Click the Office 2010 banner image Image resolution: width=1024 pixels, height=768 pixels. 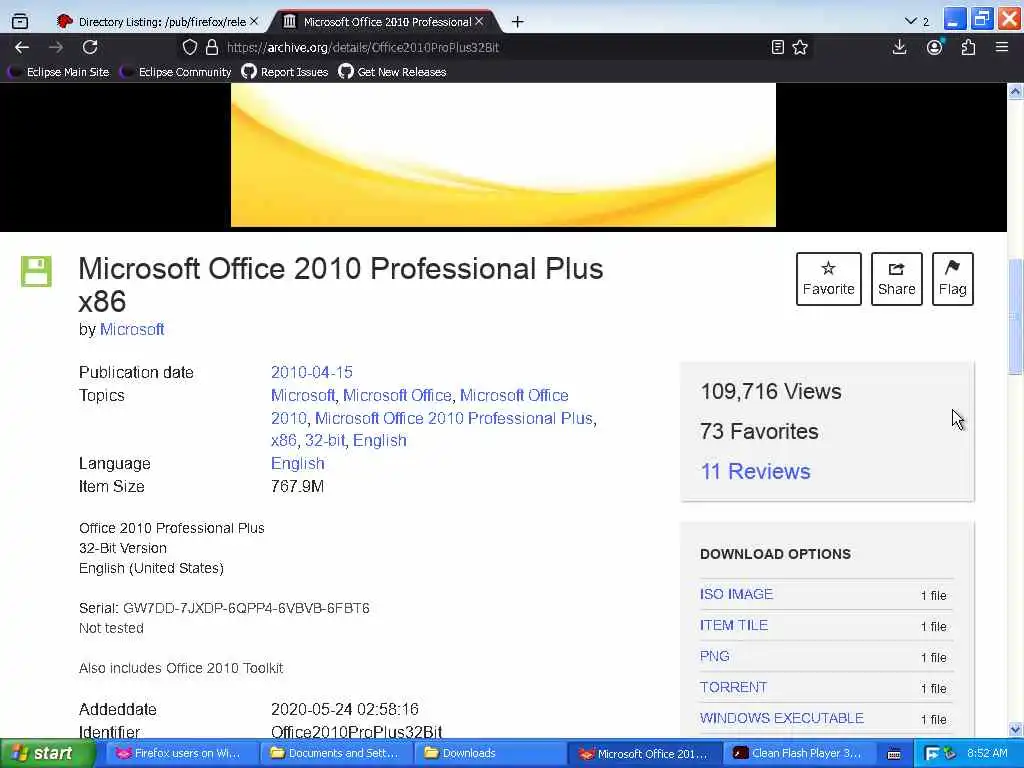click(x=504, y=155)
